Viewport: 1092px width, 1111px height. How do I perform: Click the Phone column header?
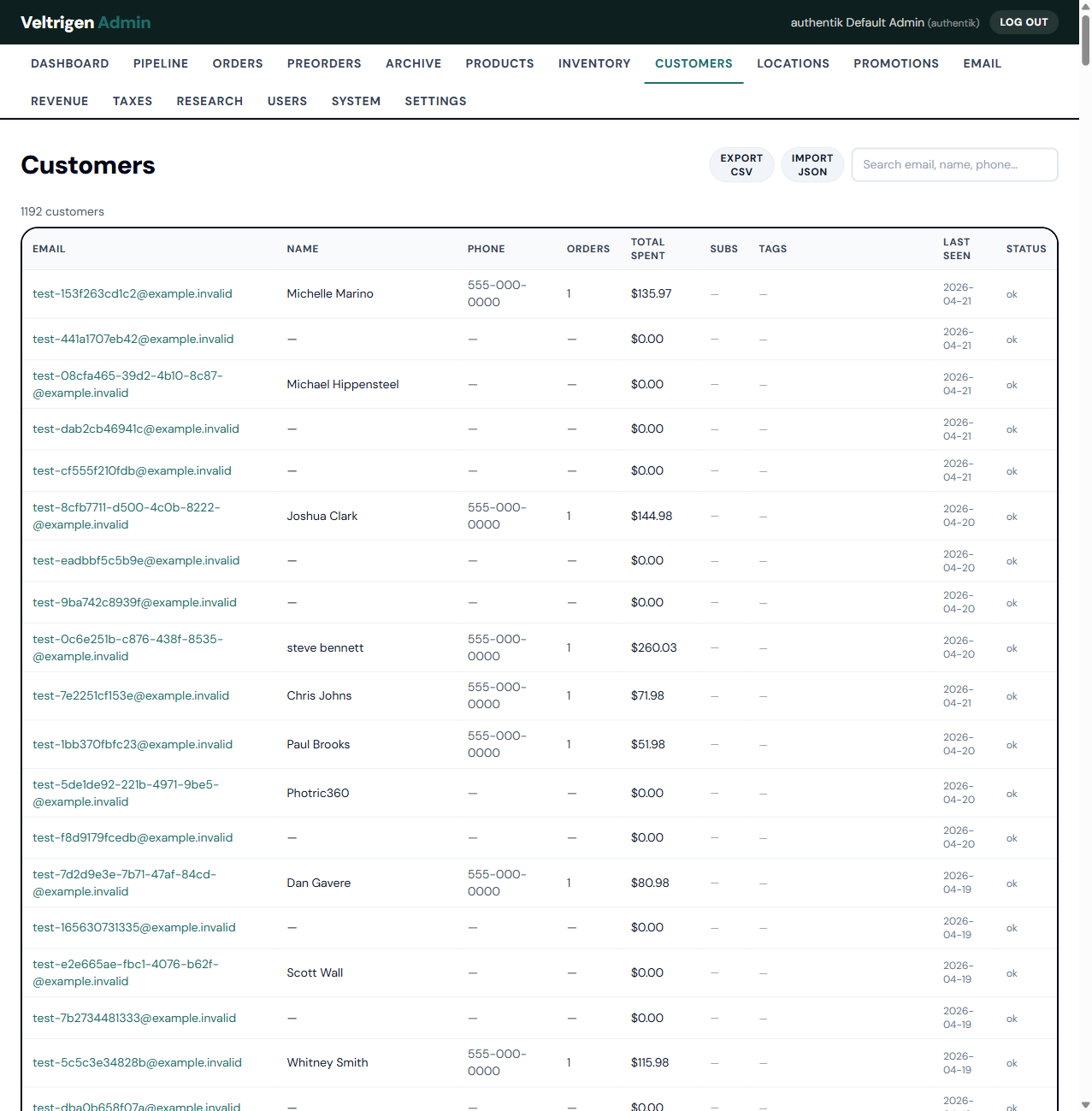(486, 249)
